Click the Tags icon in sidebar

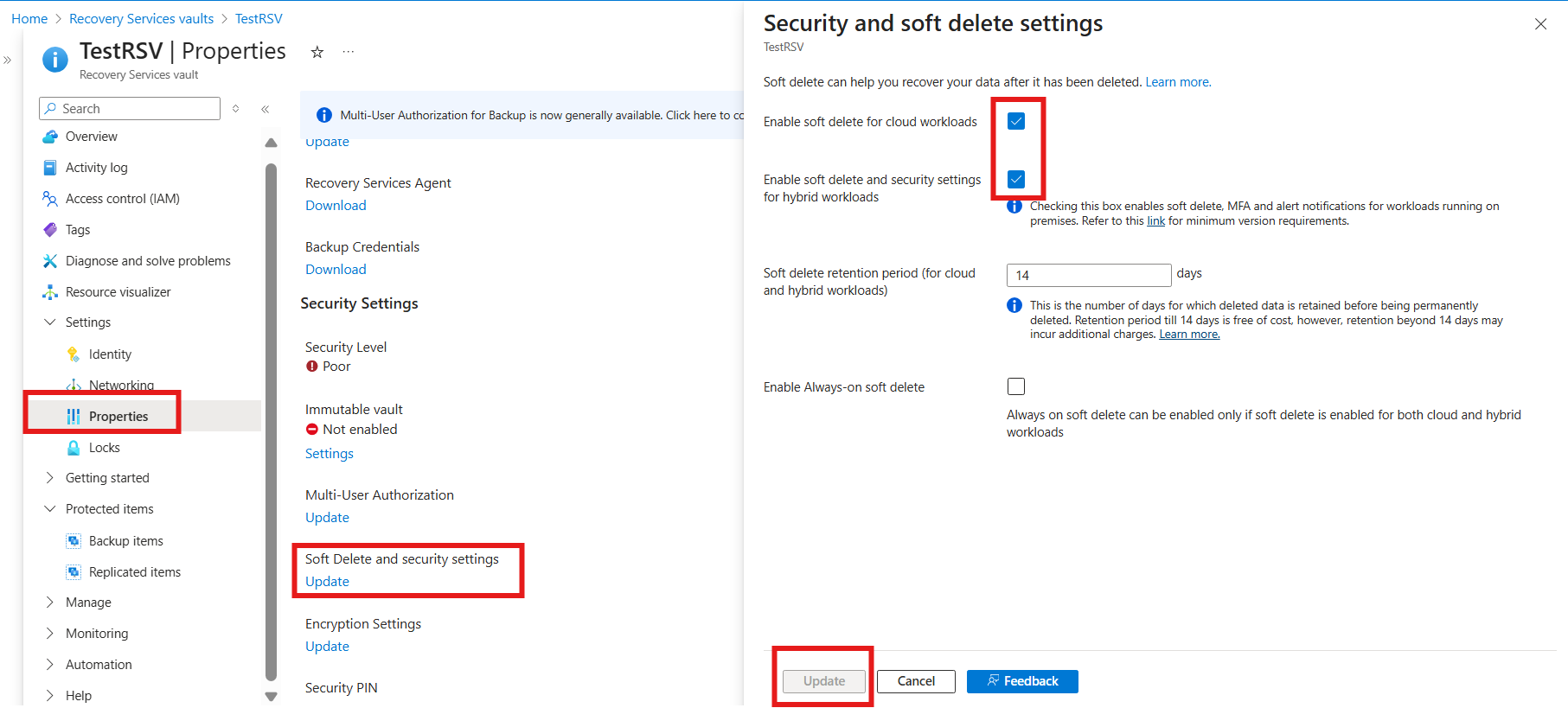click(x=50, y=230)
